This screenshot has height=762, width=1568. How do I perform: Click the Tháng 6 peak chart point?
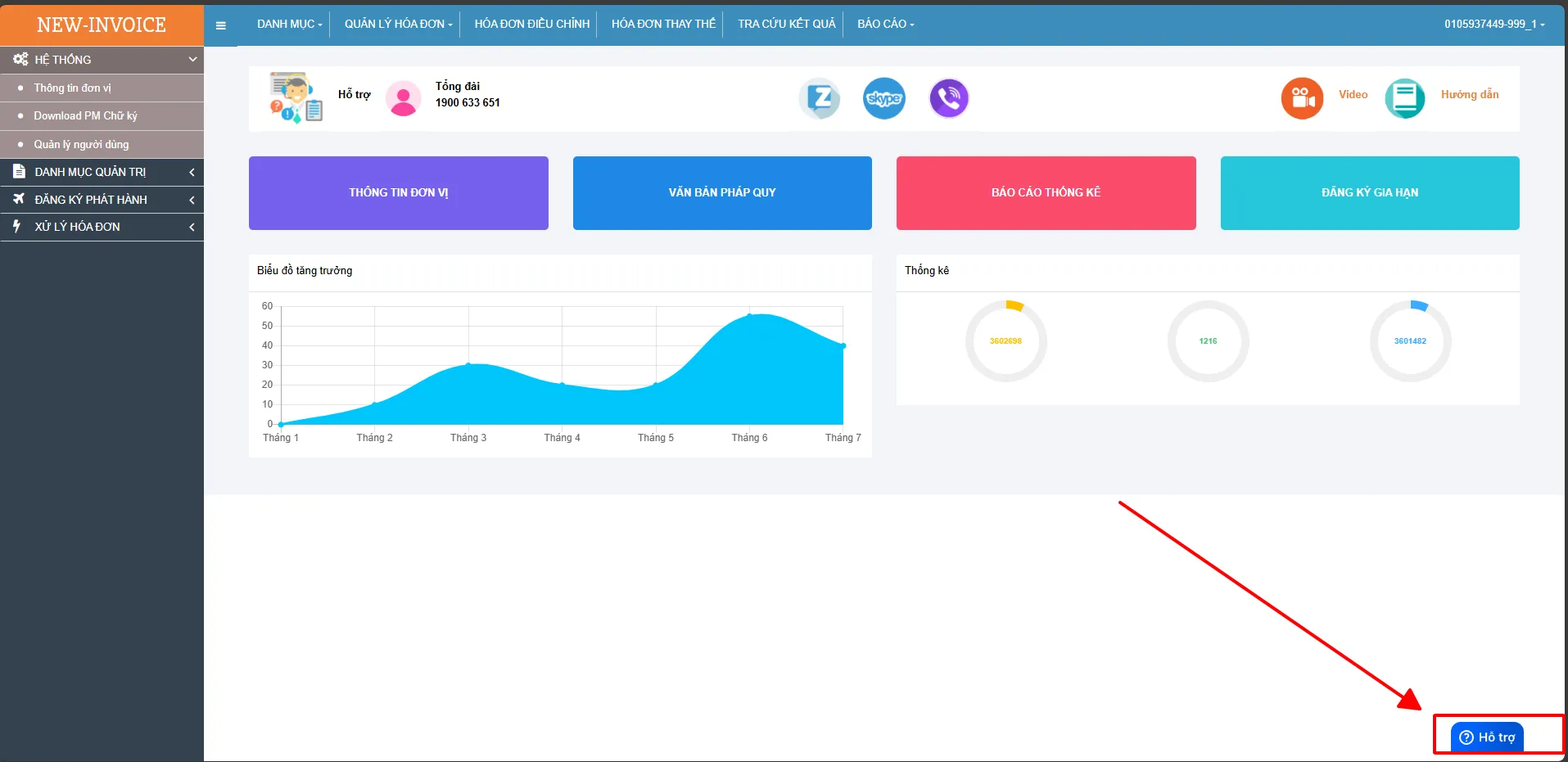click(x=749, y=315)
